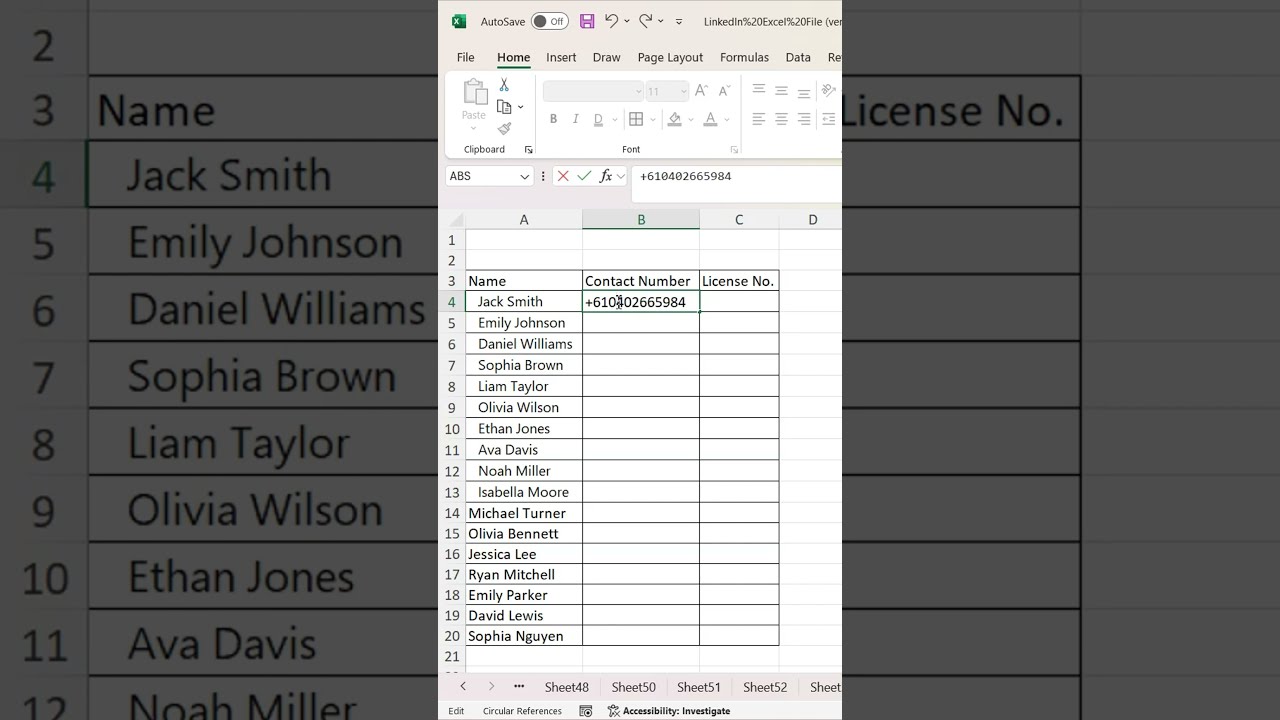1280x720 pixels.
Task: Click Accessibility: Investigate in status bar
Action: (676, 711)
